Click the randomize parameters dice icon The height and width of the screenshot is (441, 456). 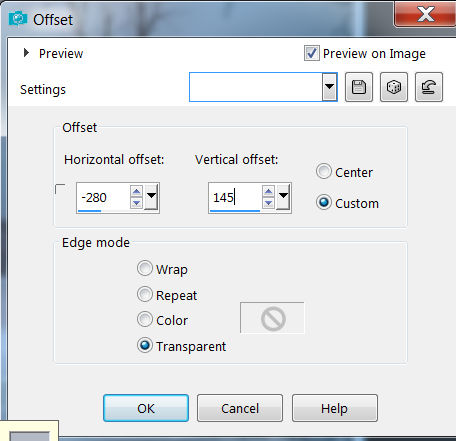click(x=394, y=87)
